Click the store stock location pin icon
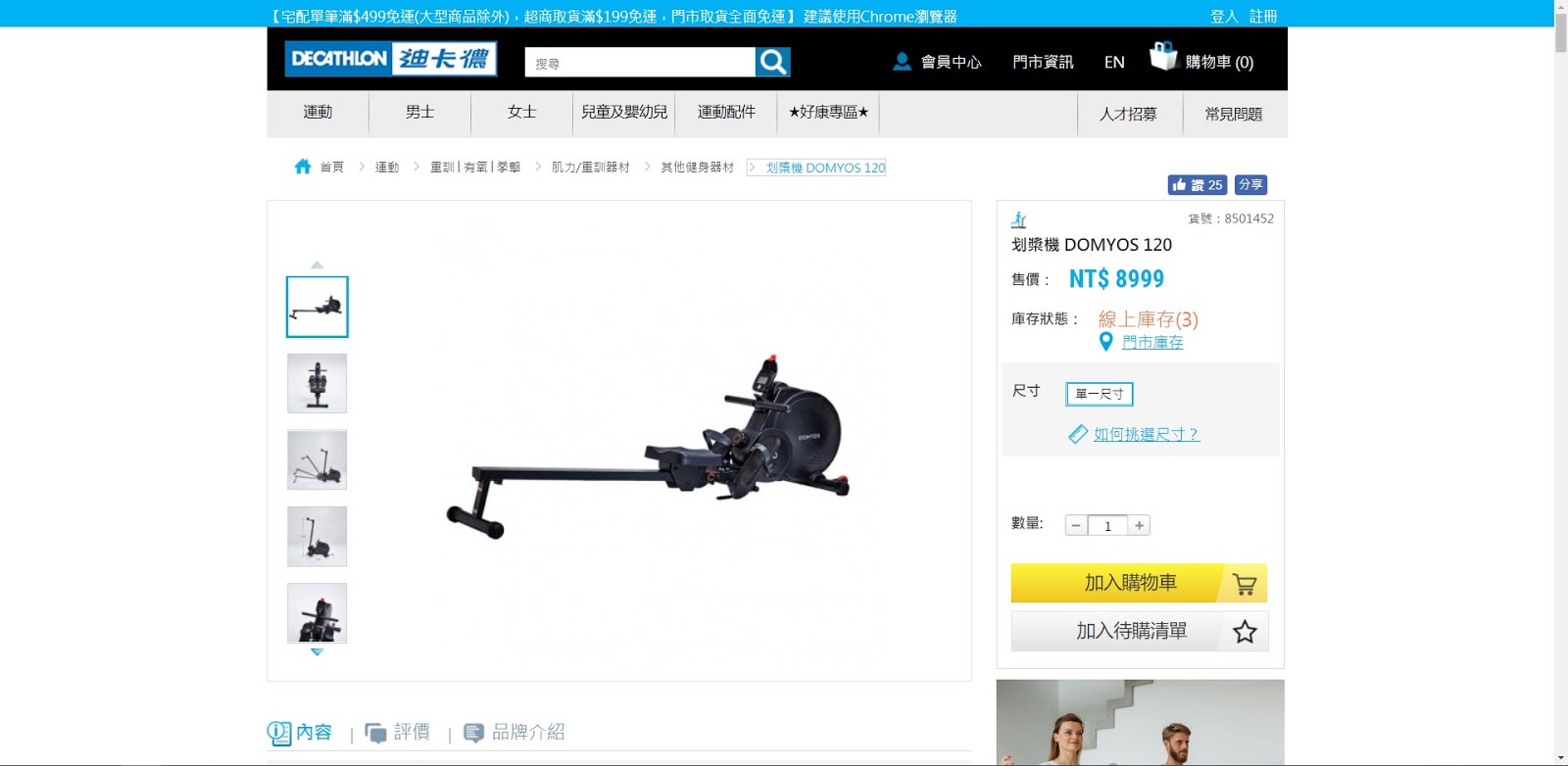Screen dimensions: 1568x766 (x=1105, y=342)
